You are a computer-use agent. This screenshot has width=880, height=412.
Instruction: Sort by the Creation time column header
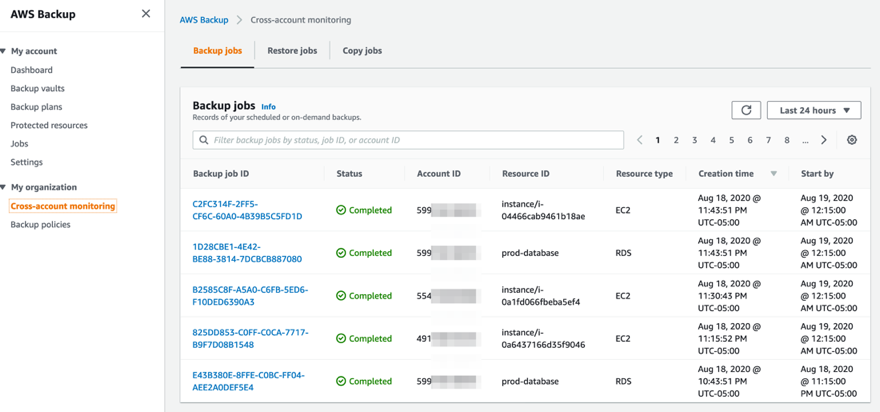click(x=726, y=174)
